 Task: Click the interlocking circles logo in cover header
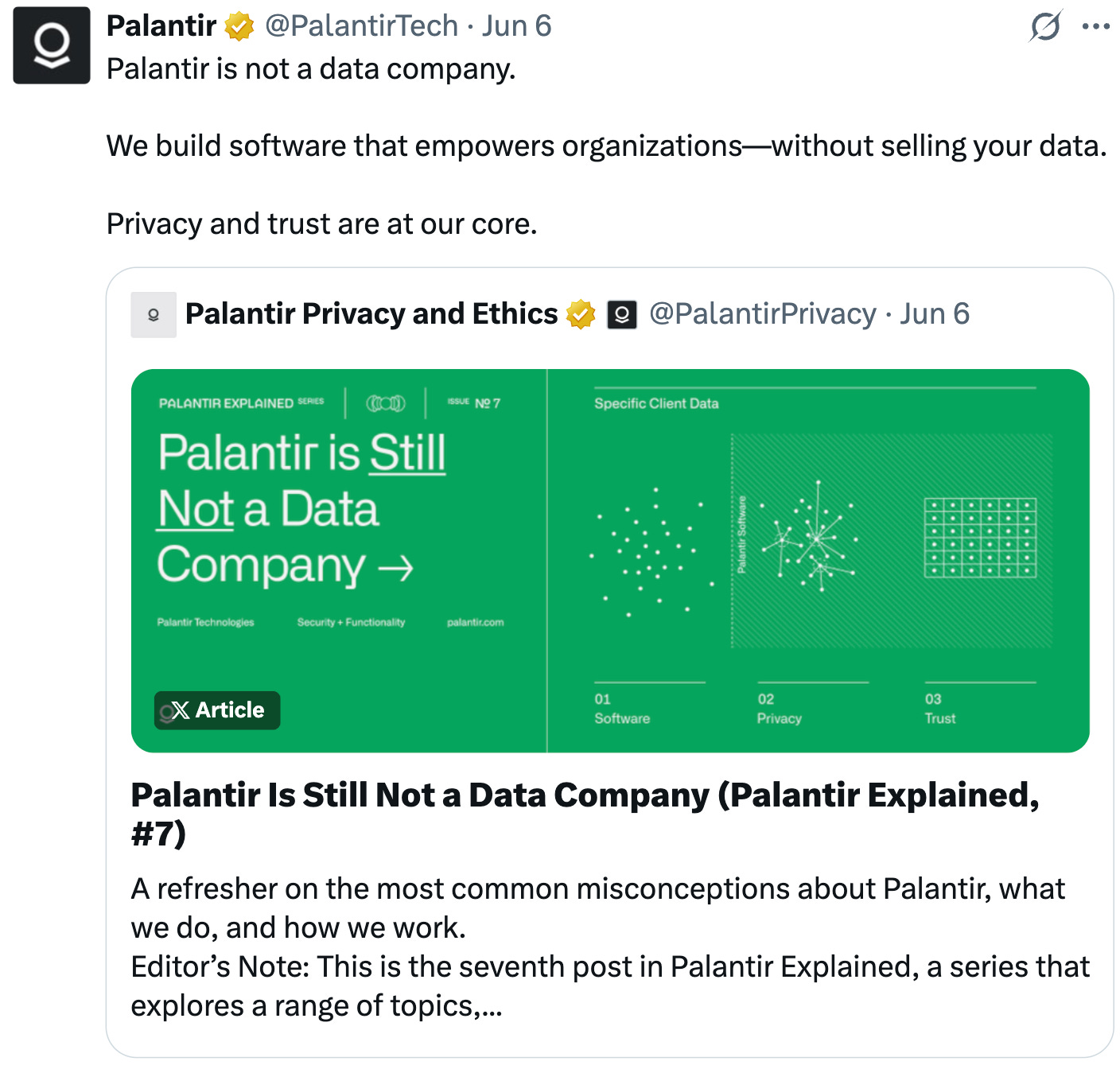[386, 403]
